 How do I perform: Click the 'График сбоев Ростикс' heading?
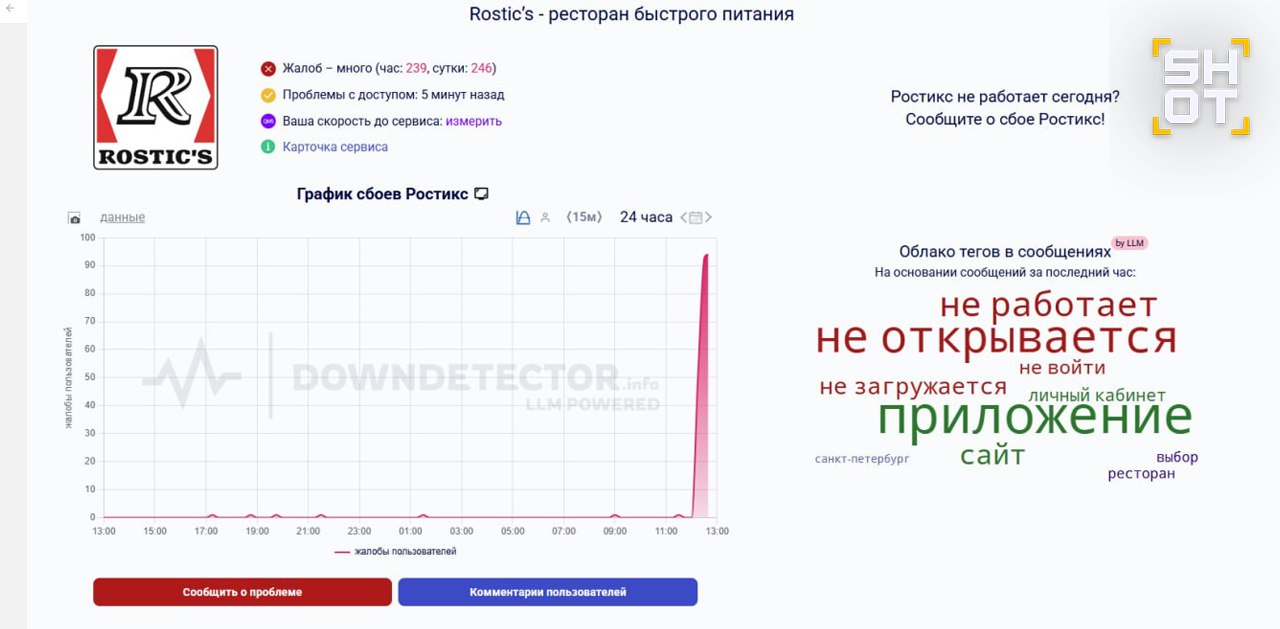[x=382, y=194]
